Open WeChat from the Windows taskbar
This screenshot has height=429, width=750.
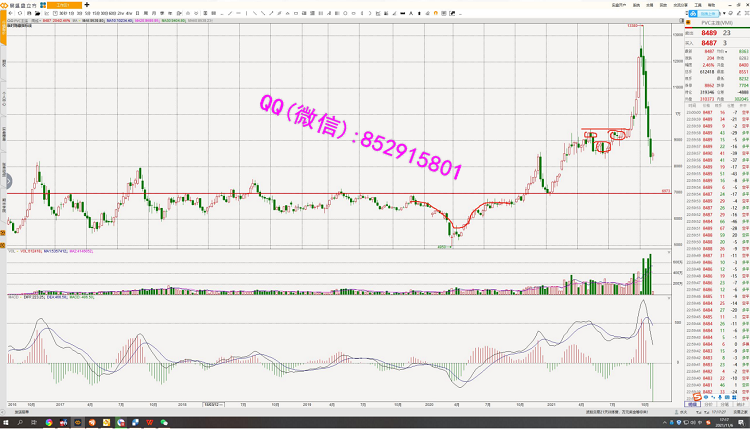pos(163,423)
